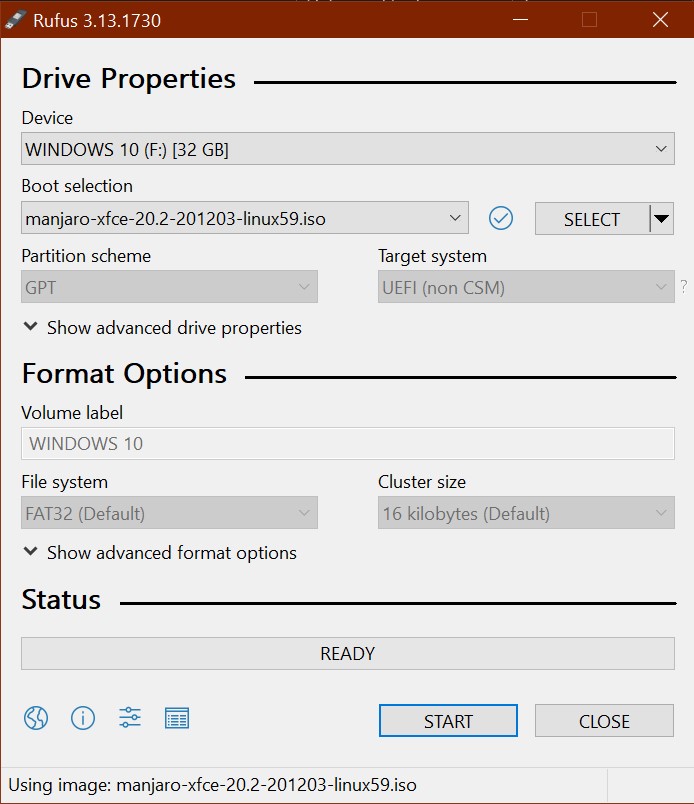The width and height of the screenshot is (694, 804).
Task: Click the 'Device' label
Action: click(47, 118)
